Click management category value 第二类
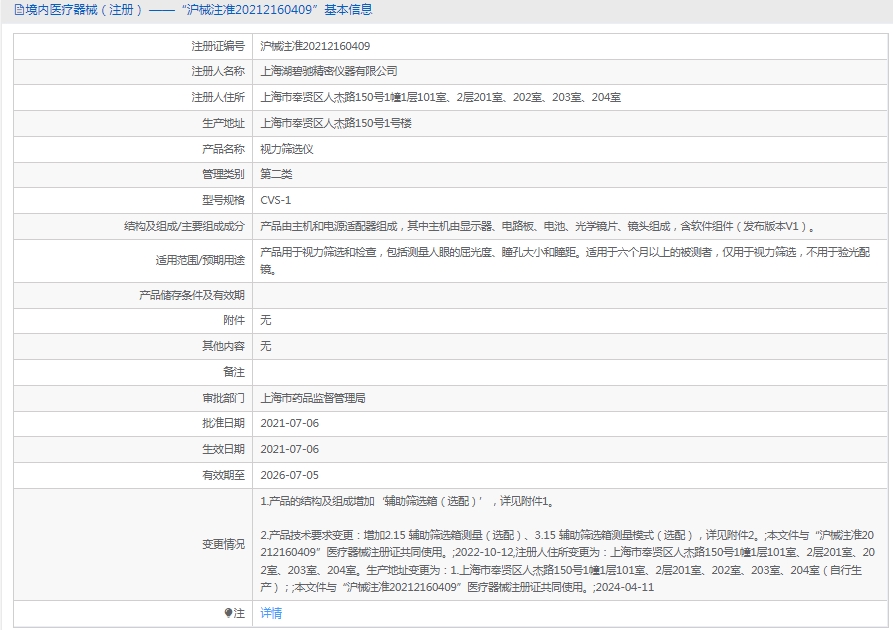The height and width of the screenshot is (630, 893). pyautogui.click(x=276, y=174)
